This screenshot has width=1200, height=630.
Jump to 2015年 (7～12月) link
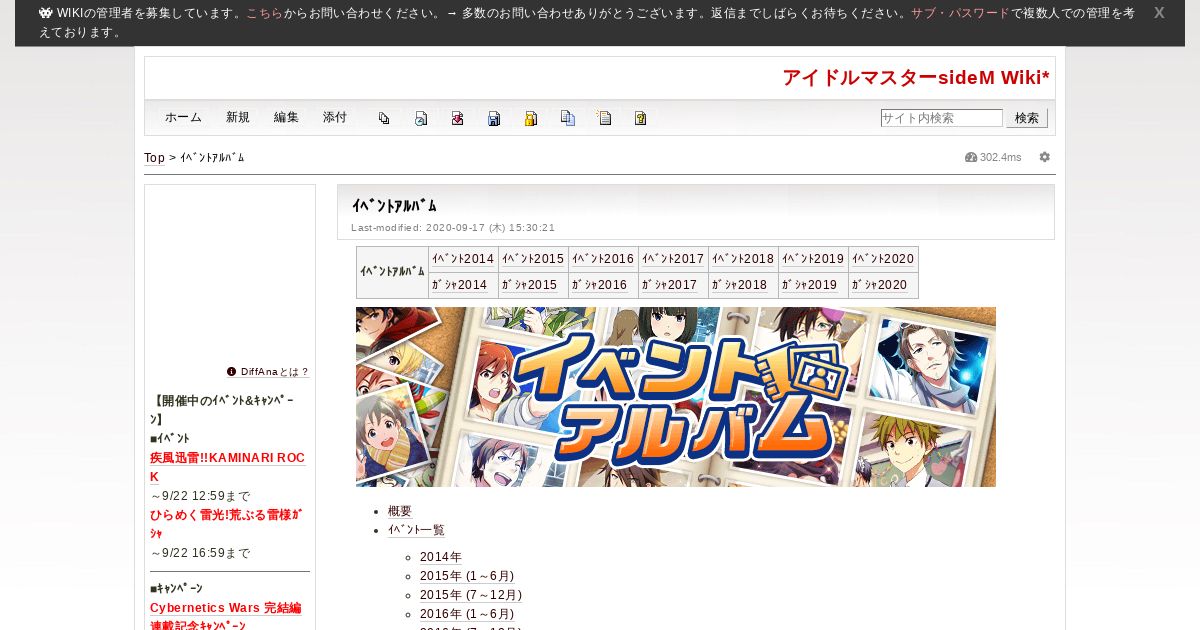pos(471,595)
